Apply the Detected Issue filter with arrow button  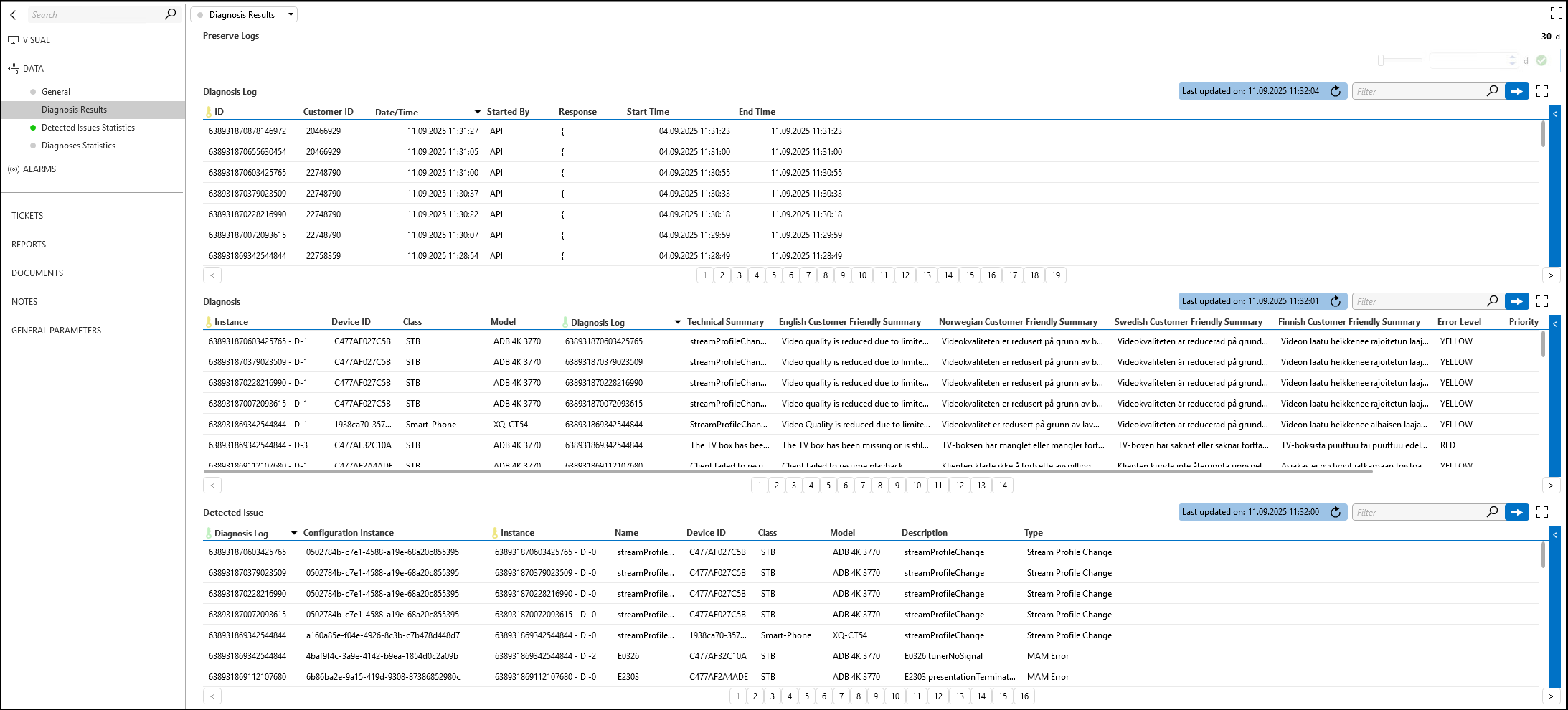click(x=1517, y=512)
